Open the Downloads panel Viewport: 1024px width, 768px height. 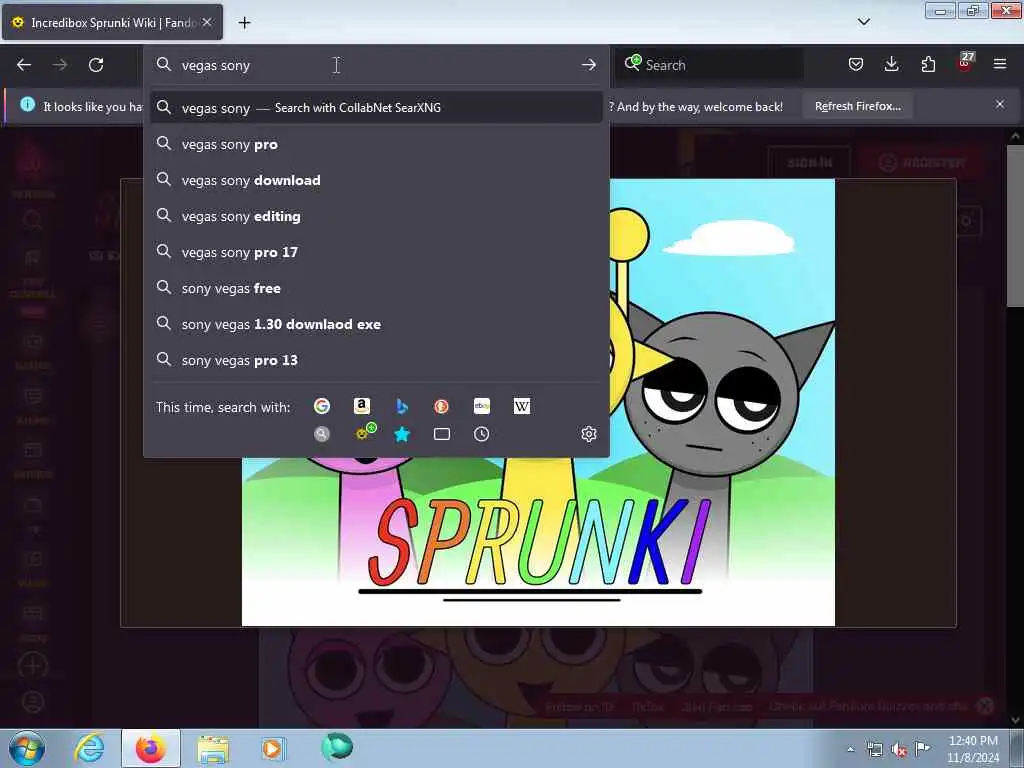[x=891, y=64]
